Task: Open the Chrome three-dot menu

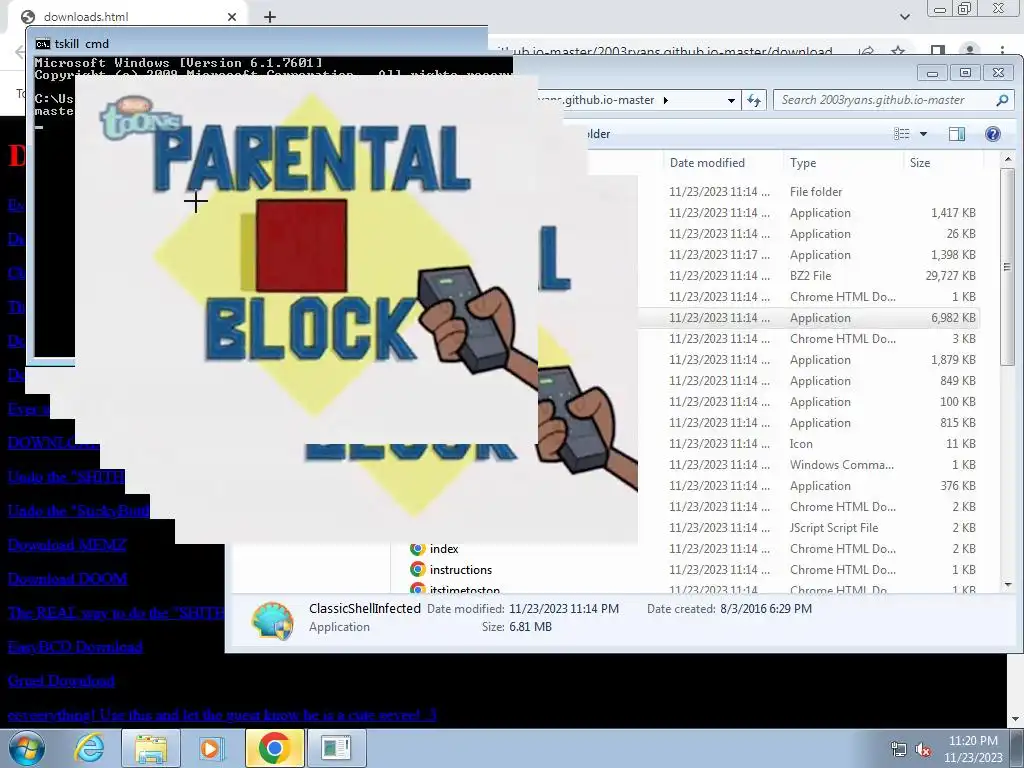Action: [x=1002, y=51]
